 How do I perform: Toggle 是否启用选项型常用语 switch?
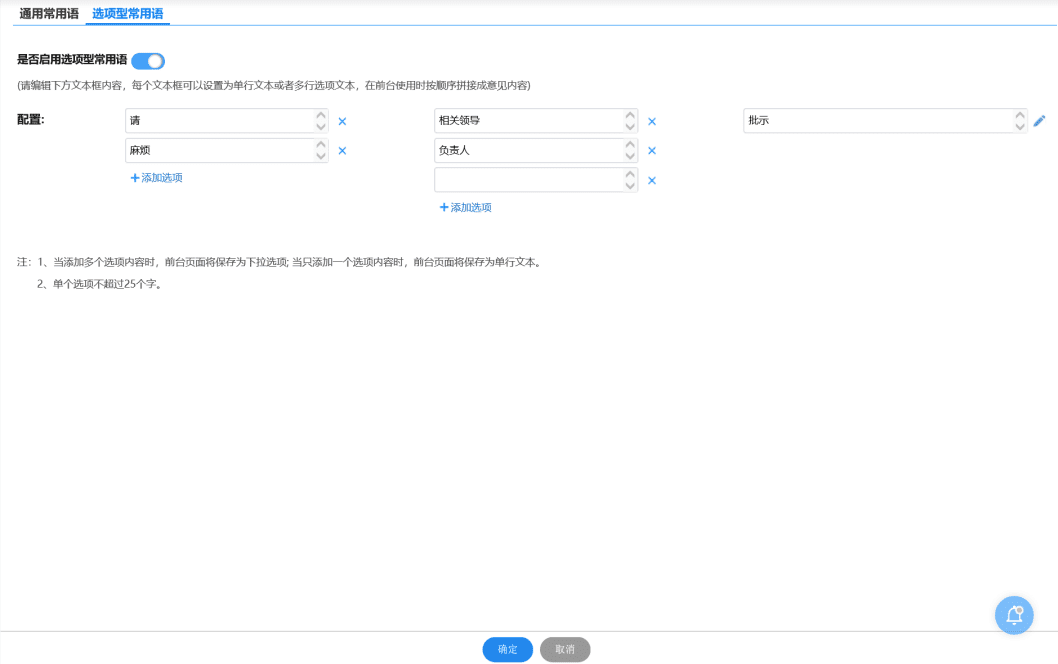(x=148, y=61)
